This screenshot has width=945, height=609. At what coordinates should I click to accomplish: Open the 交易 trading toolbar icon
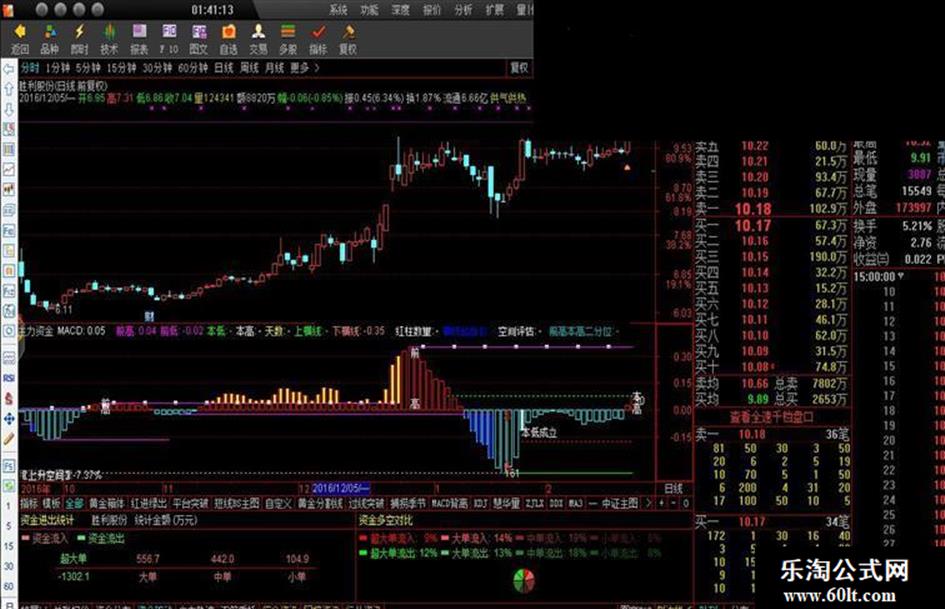tap(259, 39)
